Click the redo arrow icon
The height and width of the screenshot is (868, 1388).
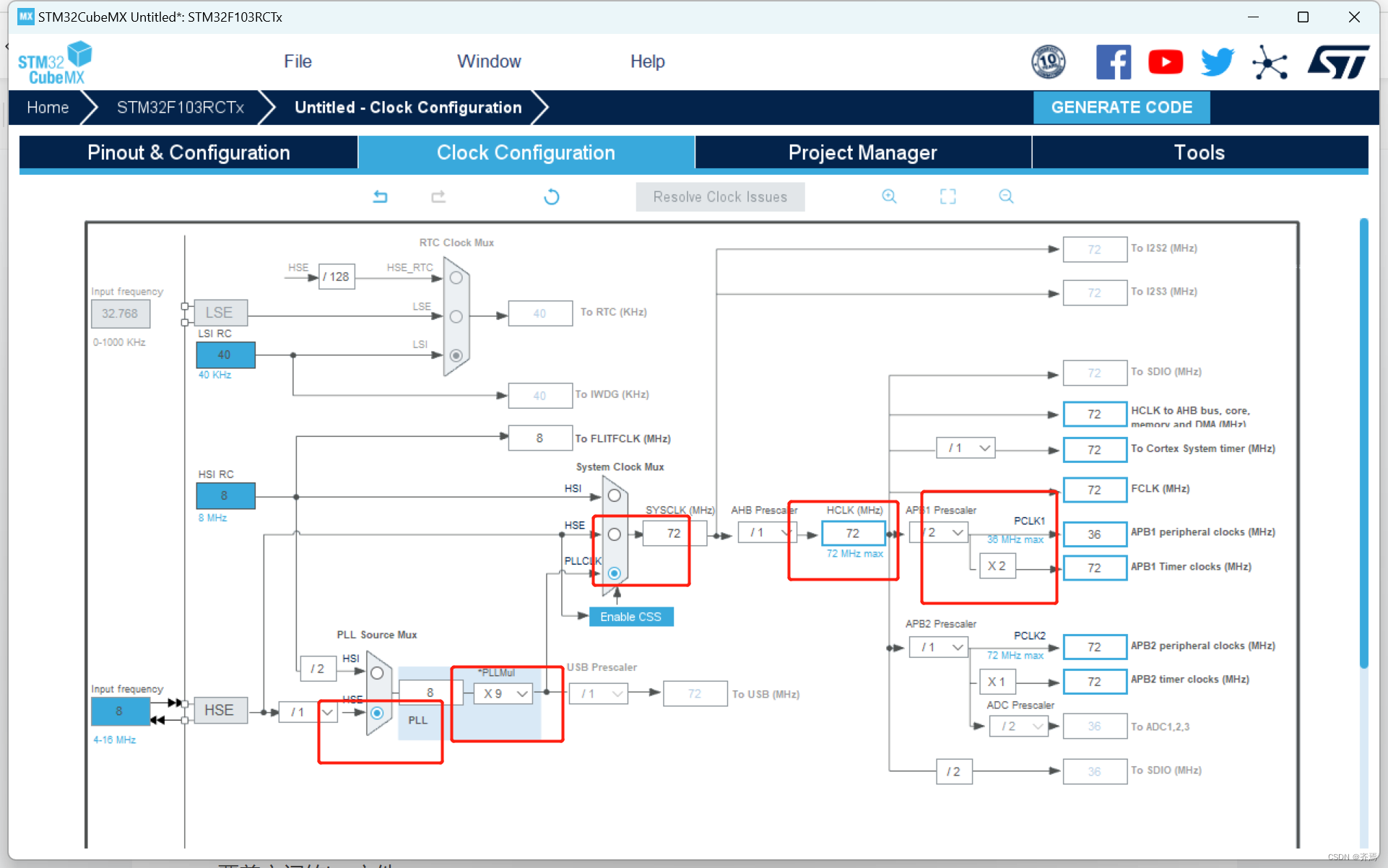coord(438,196)
